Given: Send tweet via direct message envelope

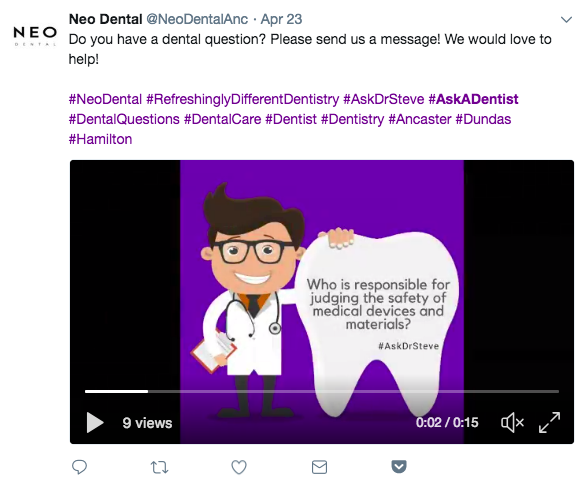Looking at the screenshot, I should tap(319, 467).
